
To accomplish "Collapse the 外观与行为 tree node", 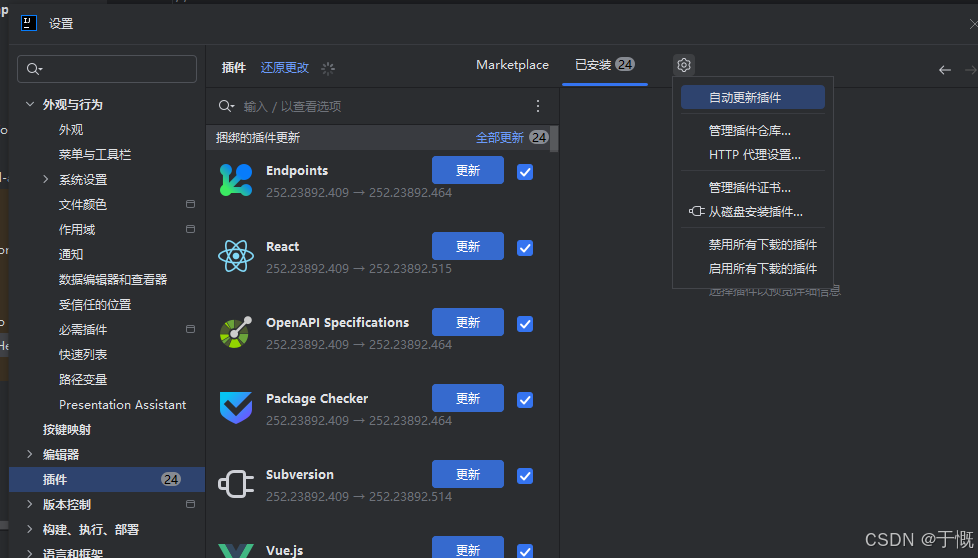I will click(x=29, y=104).
